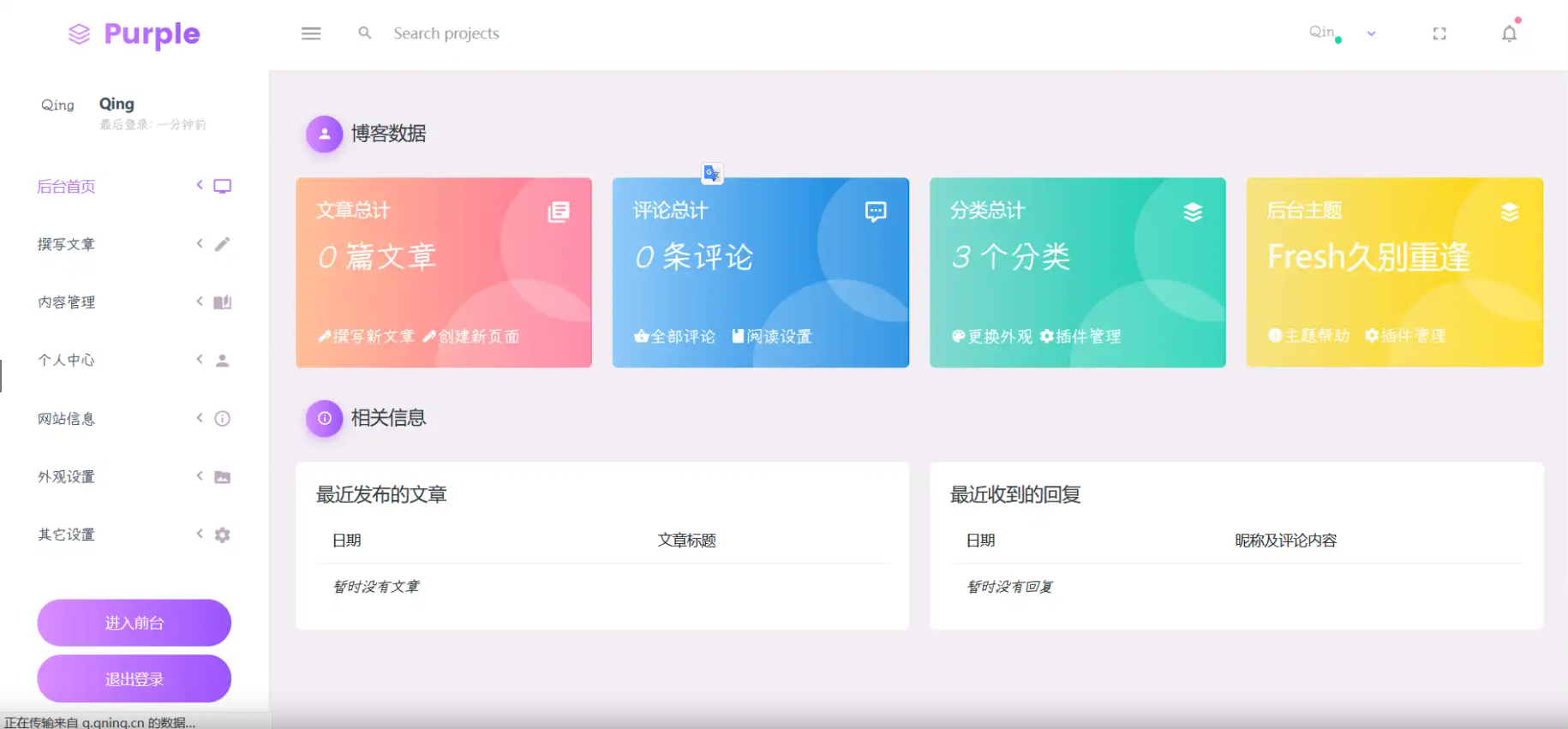1568x729 pixels.
Task: Click the 文章标题 column header
Action: pyautogui.click(x=686, y=541)
